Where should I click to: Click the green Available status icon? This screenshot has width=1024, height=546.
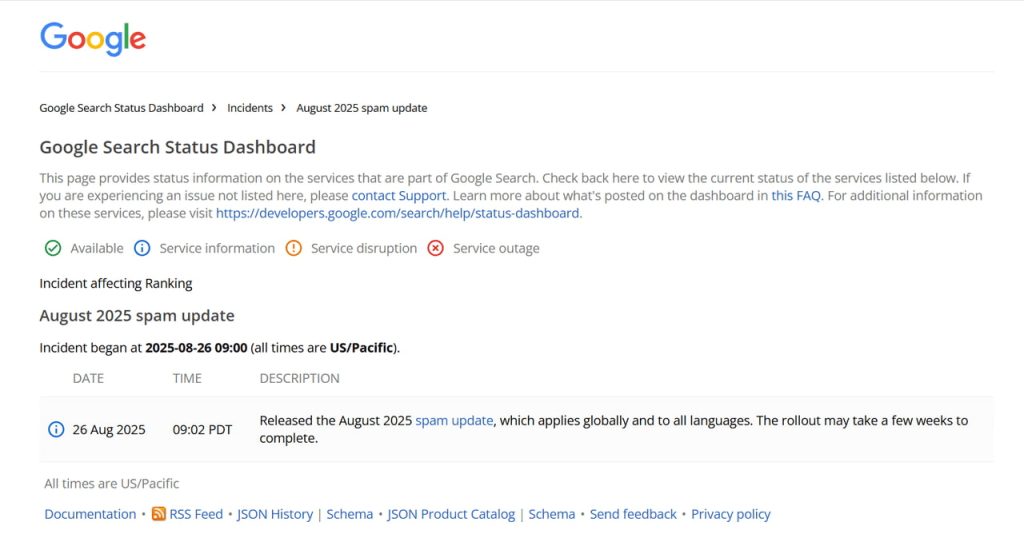pos(53,248)
